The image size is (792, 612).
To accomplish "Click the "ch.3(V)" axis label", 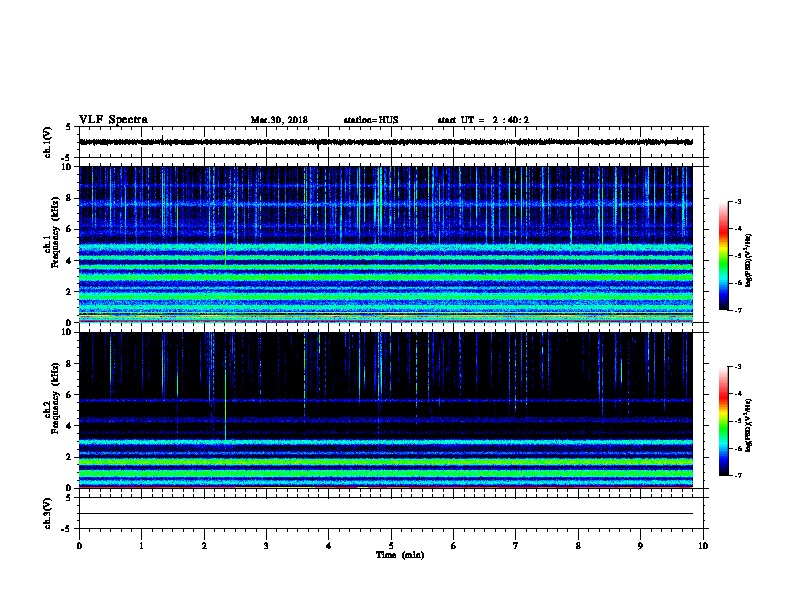I will click(x=48, y=513).
